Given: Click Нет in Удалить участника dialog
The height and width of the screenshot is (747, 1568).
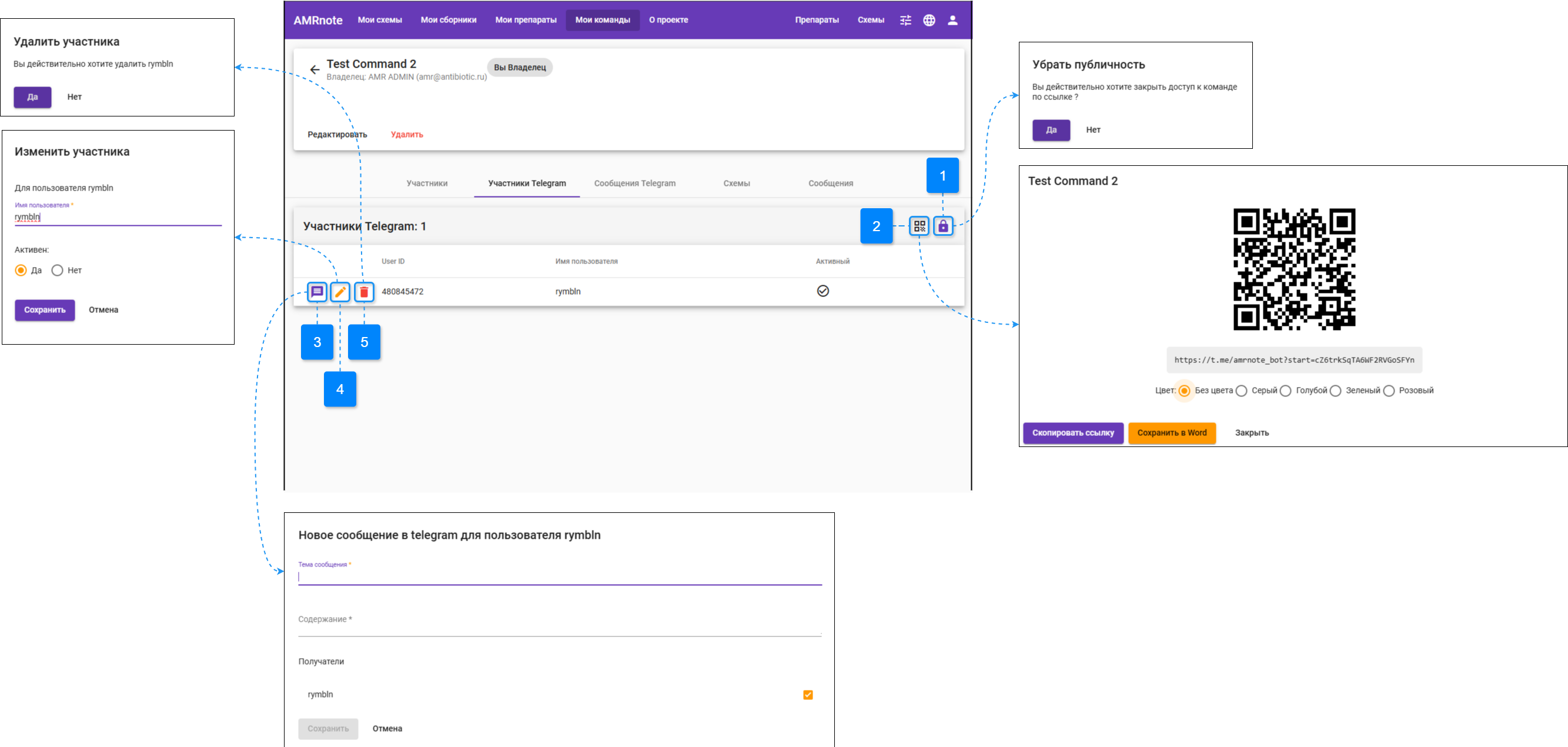Looking at the screenshot, I should pos(74,97).
